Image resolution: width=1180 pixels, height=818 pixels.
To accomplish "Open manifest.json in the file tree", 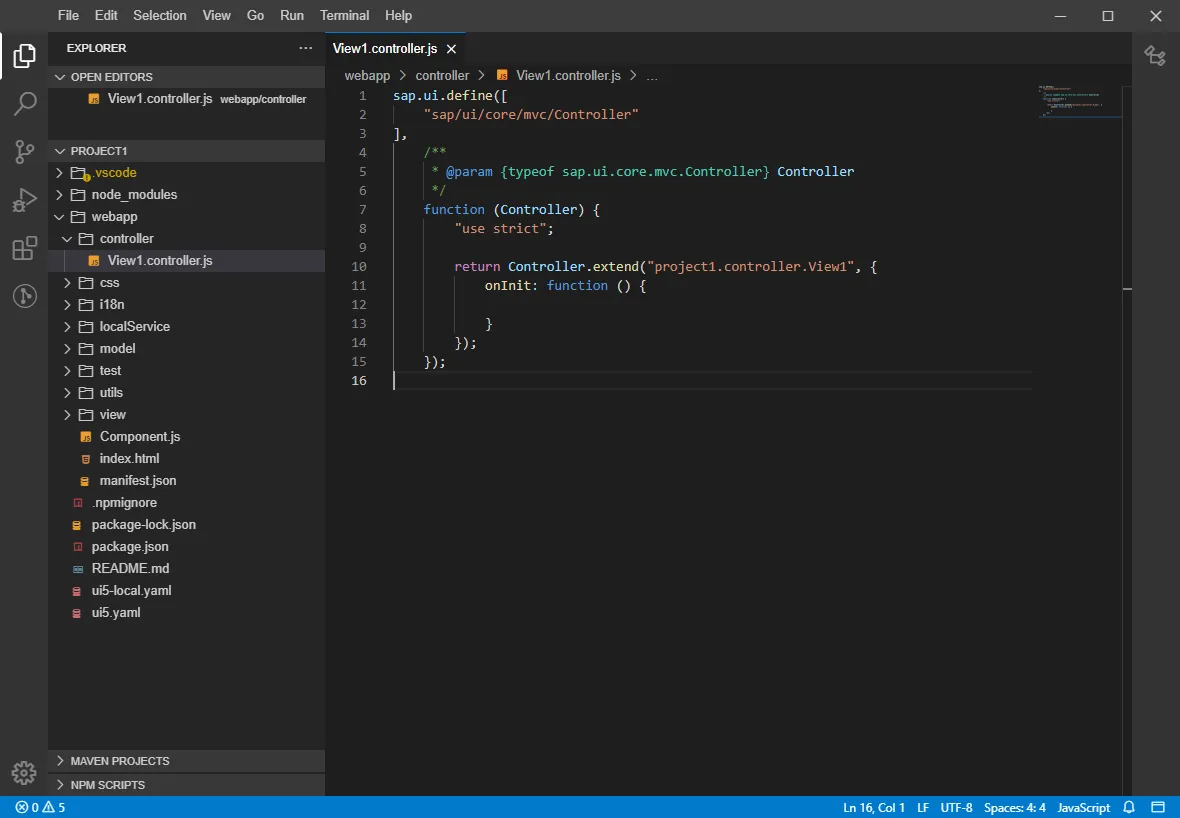I will (x=137, y=481).
